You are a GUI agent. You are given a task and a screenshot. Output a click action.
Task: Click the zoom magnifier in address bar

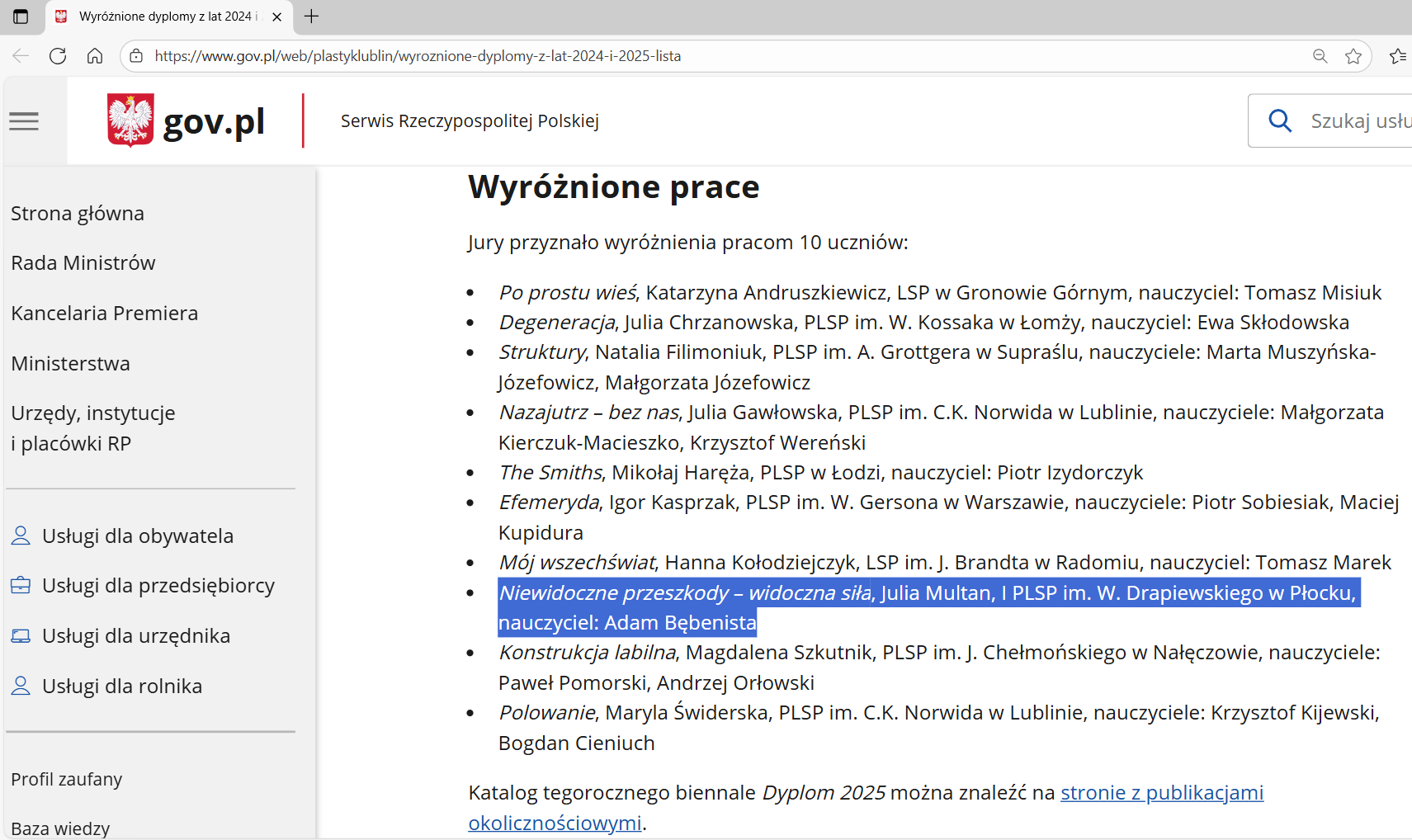[1320, 56]
